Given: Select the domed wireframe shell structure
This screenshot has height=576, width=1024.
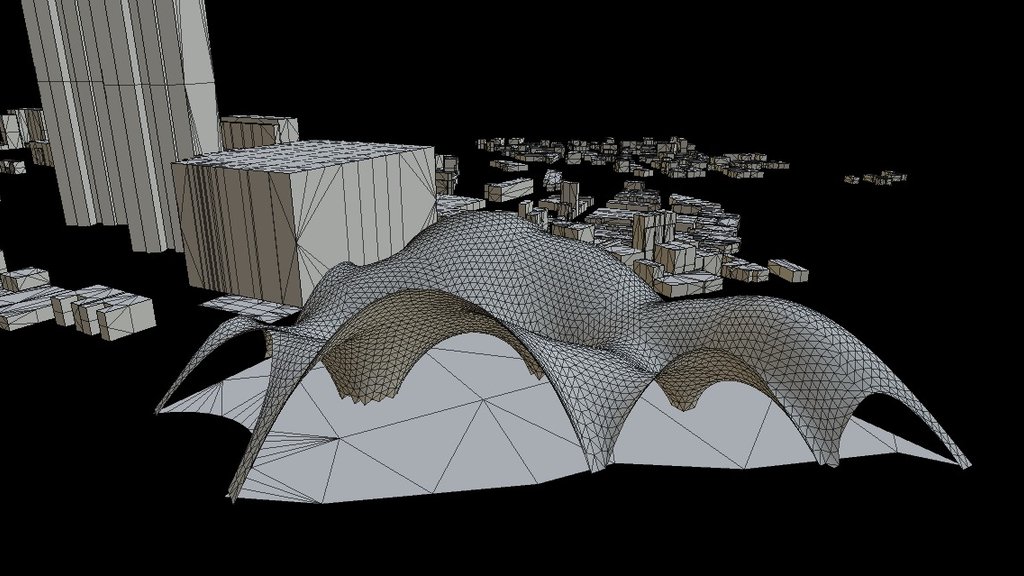Looking at the screenshot, I should point(520,300).
